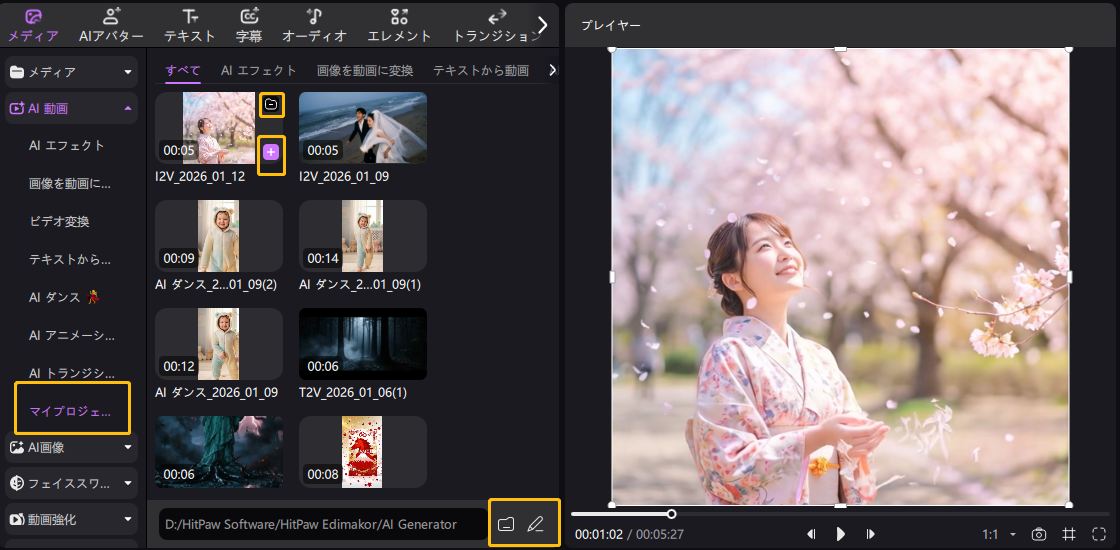Step back one frame in player
The image size is (1120, 550).
(811, 534)
